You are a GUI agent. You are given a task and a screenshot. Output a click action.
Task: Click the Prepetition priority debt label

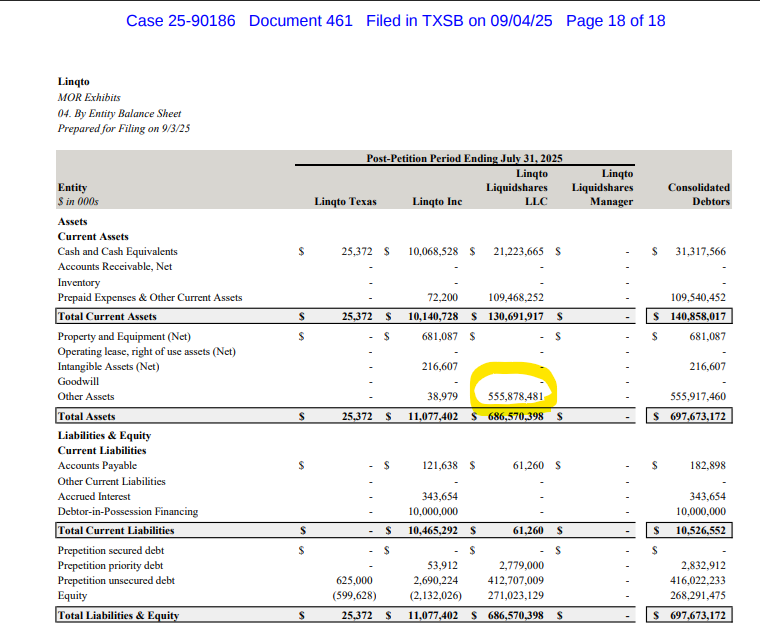tap(111, 566)
